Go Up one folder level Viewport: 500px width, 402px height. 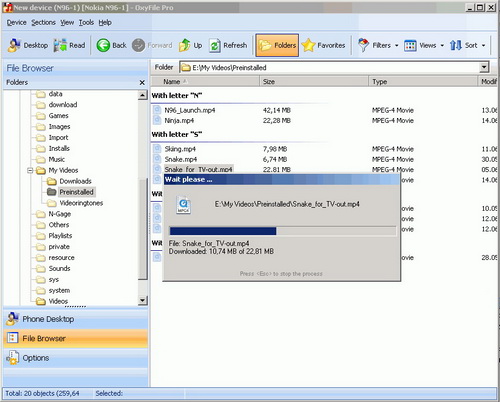(190, 45)
